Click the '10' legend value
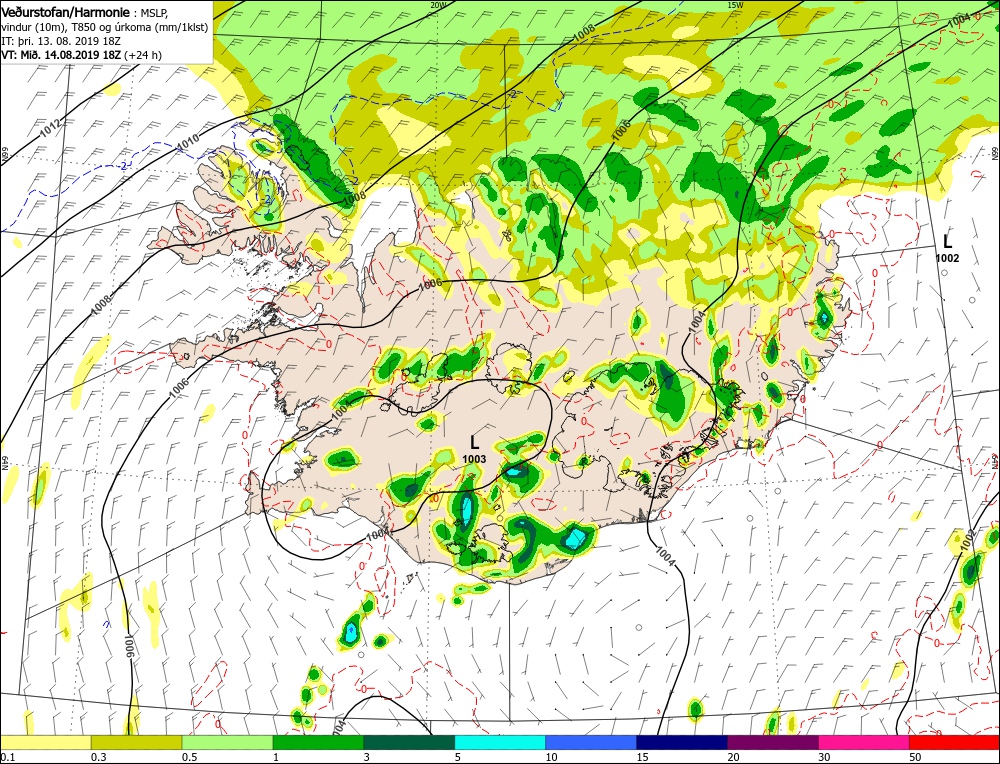 point(552,756)
